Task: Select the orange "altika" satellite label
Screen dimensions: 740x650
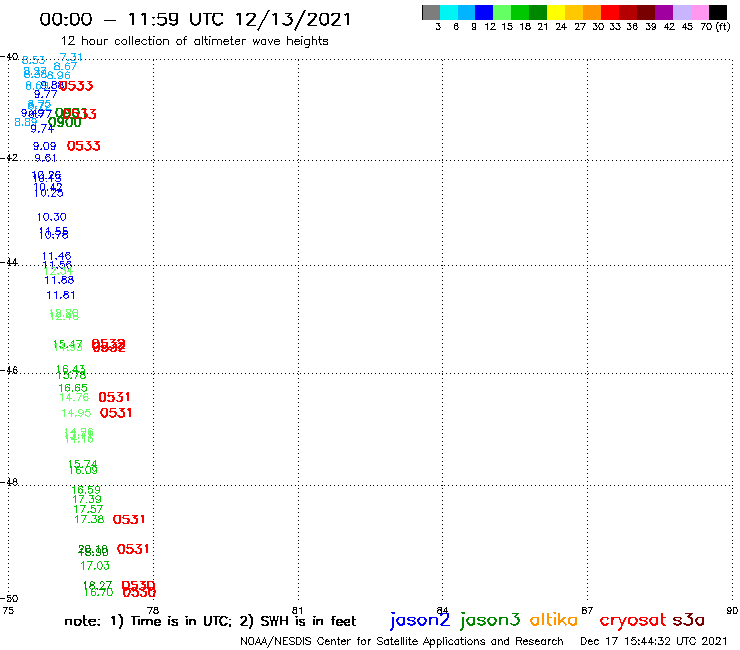Action: click(554, 619)
